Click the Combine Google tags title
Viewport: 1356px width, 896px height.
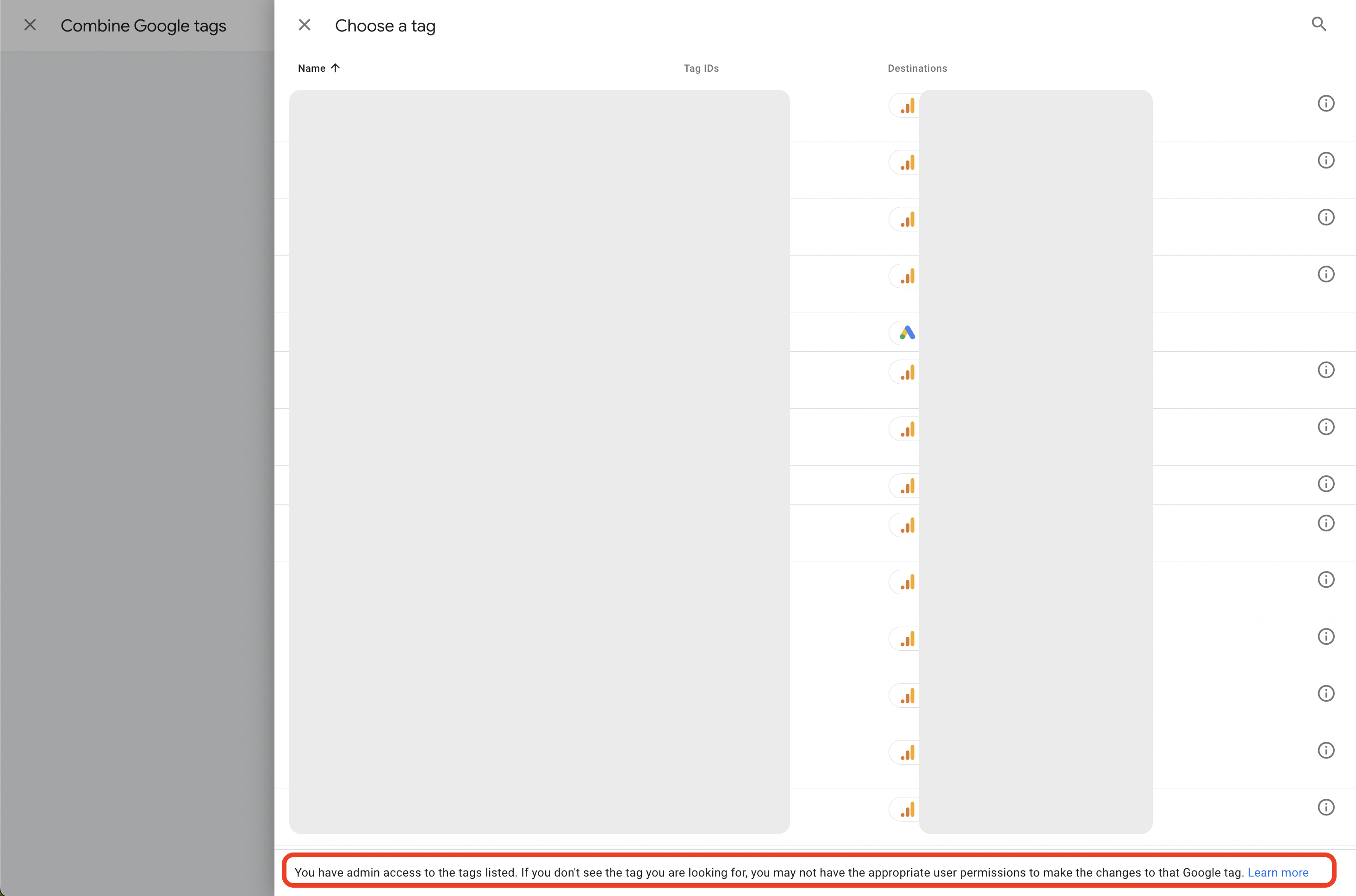(x=143, y=26)
